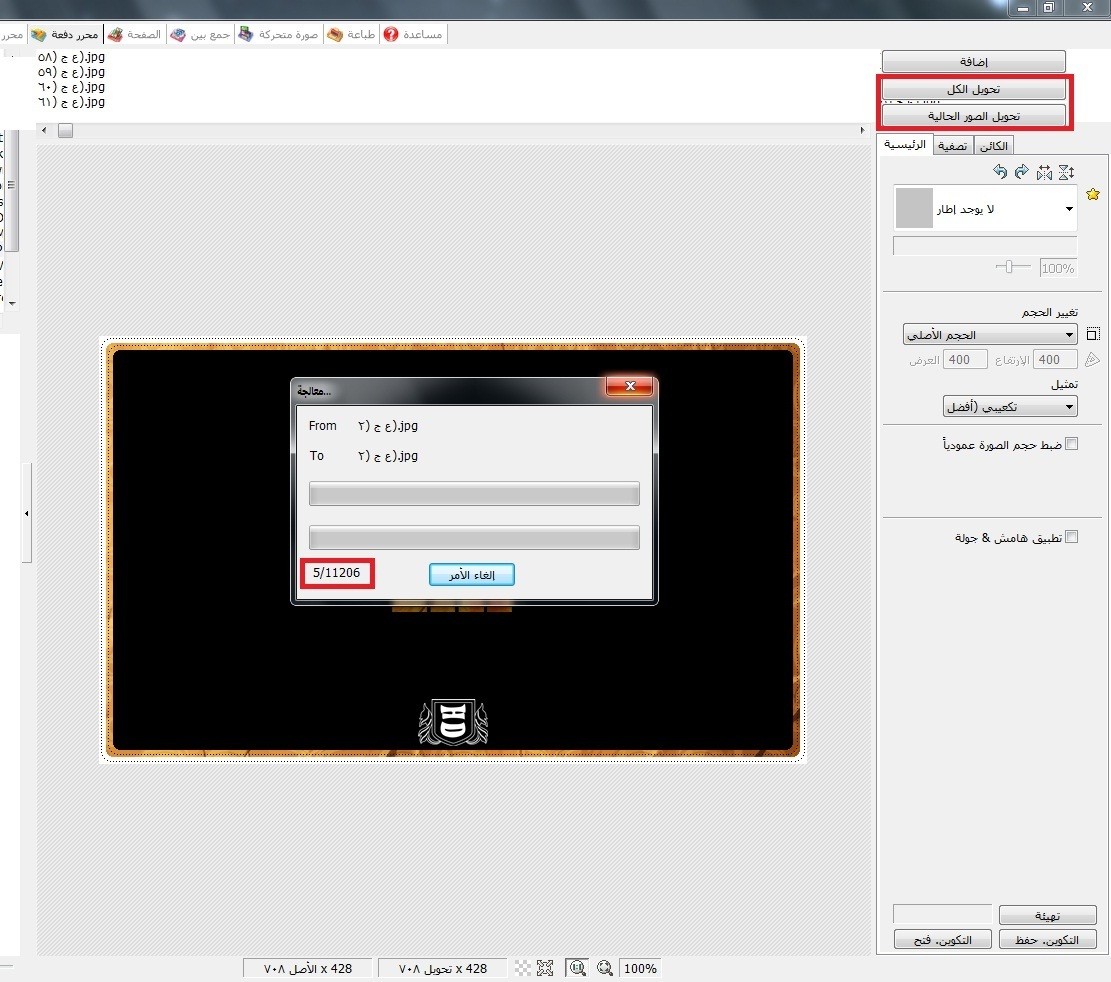Click the rotate left arrow icon

pyautogui.click(x=1000, y=172)
